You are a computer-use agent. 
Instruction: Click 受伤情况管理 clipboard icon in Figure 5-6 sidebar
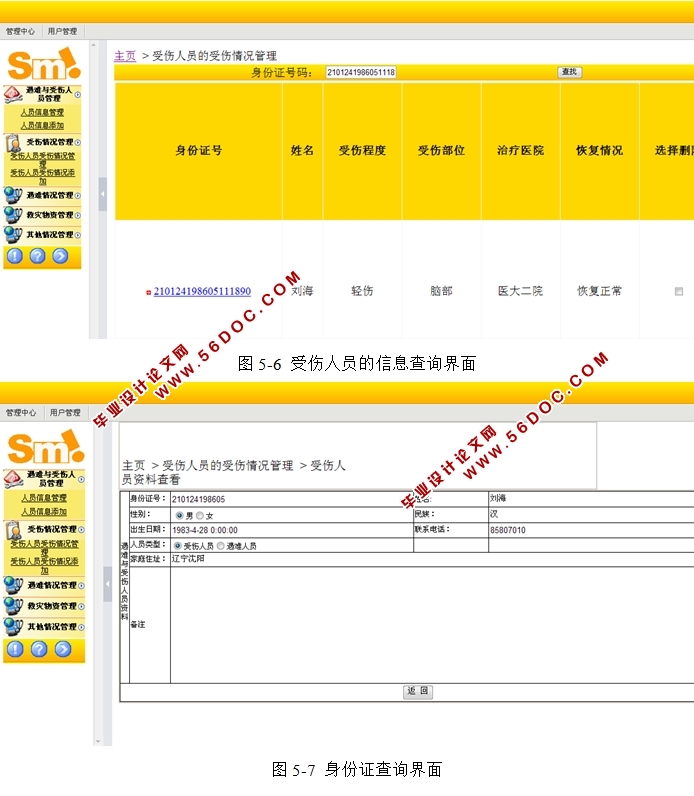[13, 143]
